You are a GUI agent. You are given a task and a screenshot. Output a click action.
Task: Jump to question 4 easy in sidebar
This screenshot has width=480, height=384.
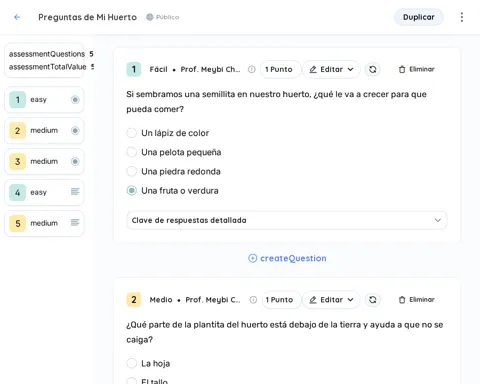point(44,192)
